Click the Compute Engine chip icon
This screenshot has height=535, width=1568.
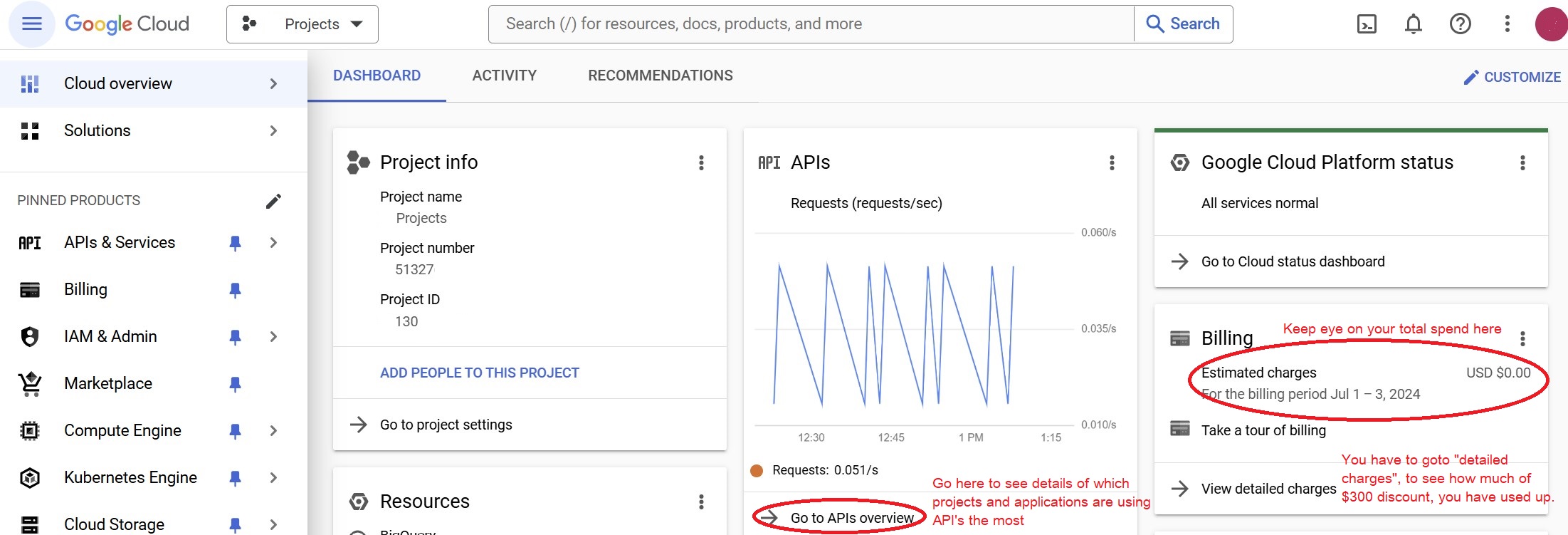click(30, 431)
